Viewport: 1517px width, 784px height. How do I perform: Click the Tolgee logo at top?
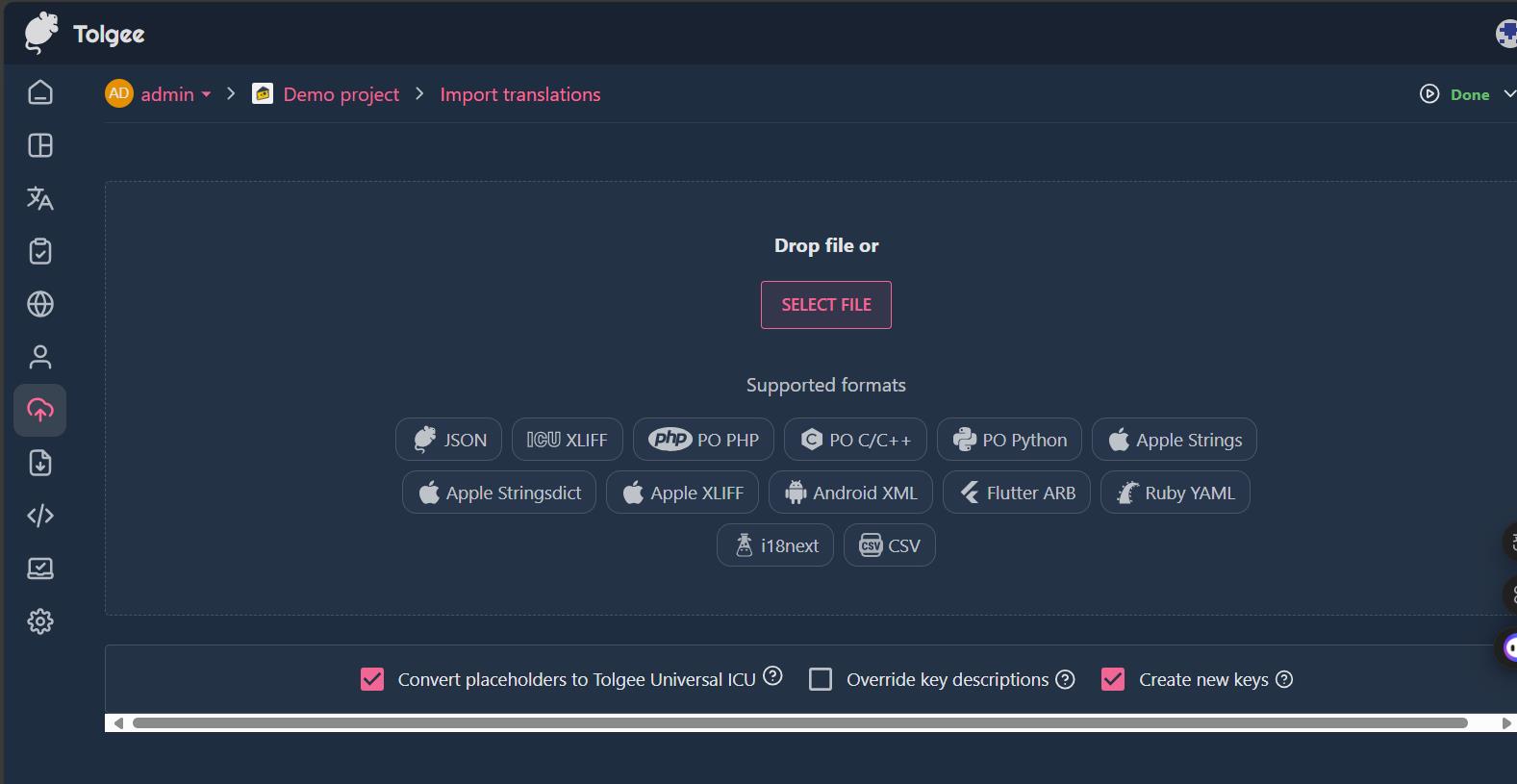point(85,34)
